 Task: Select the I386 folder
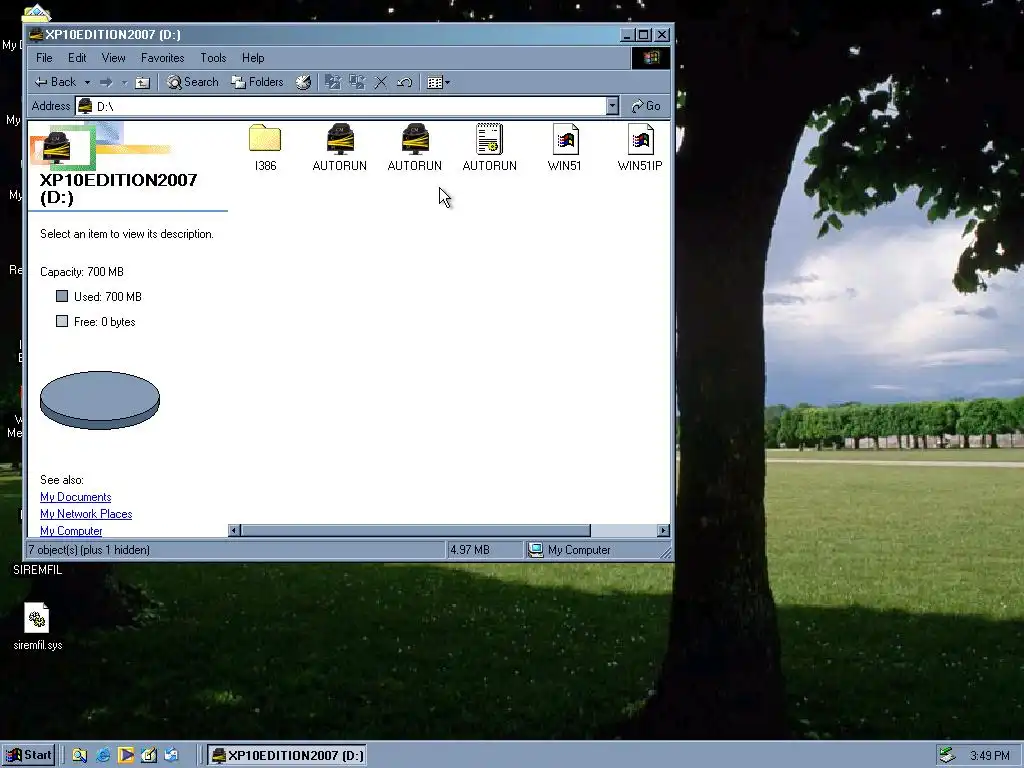(265, 148)
